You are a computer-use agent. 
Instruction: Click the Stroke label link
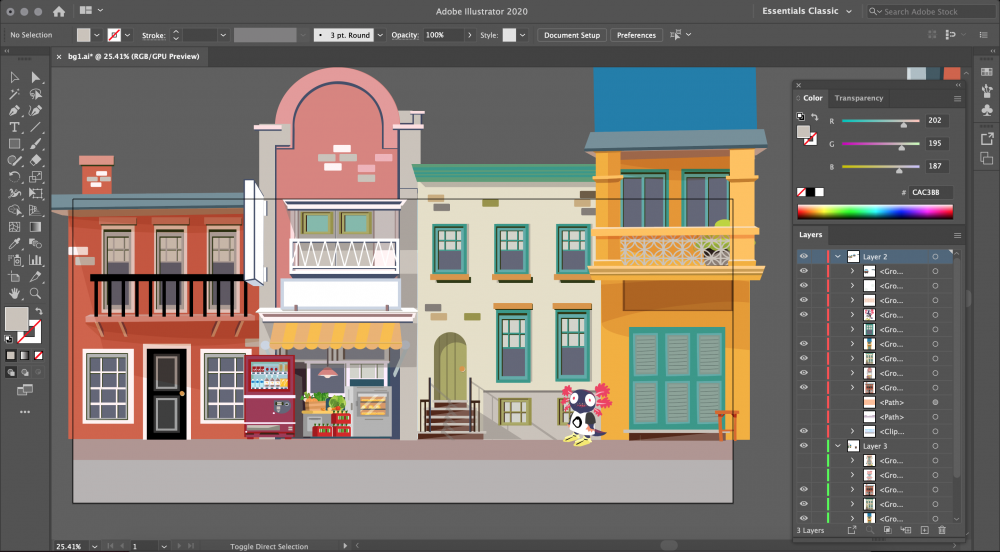click(153, 36)
